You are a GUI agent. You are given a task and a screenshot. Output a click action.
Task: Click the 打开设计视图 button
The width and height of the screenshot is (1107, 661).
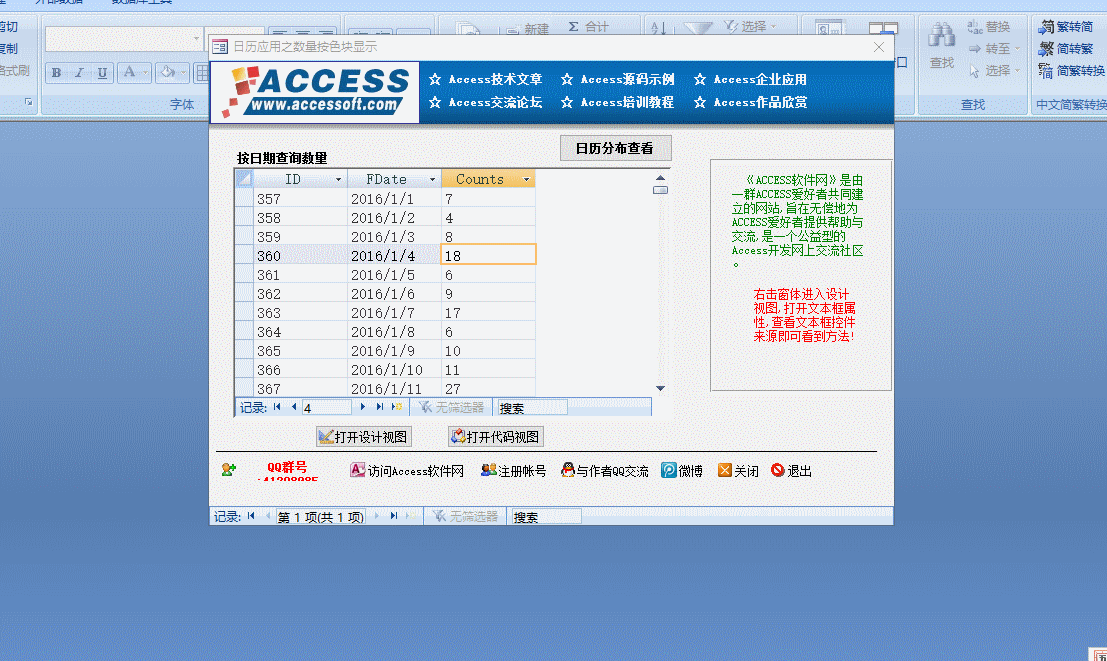[x=364, y=437]
